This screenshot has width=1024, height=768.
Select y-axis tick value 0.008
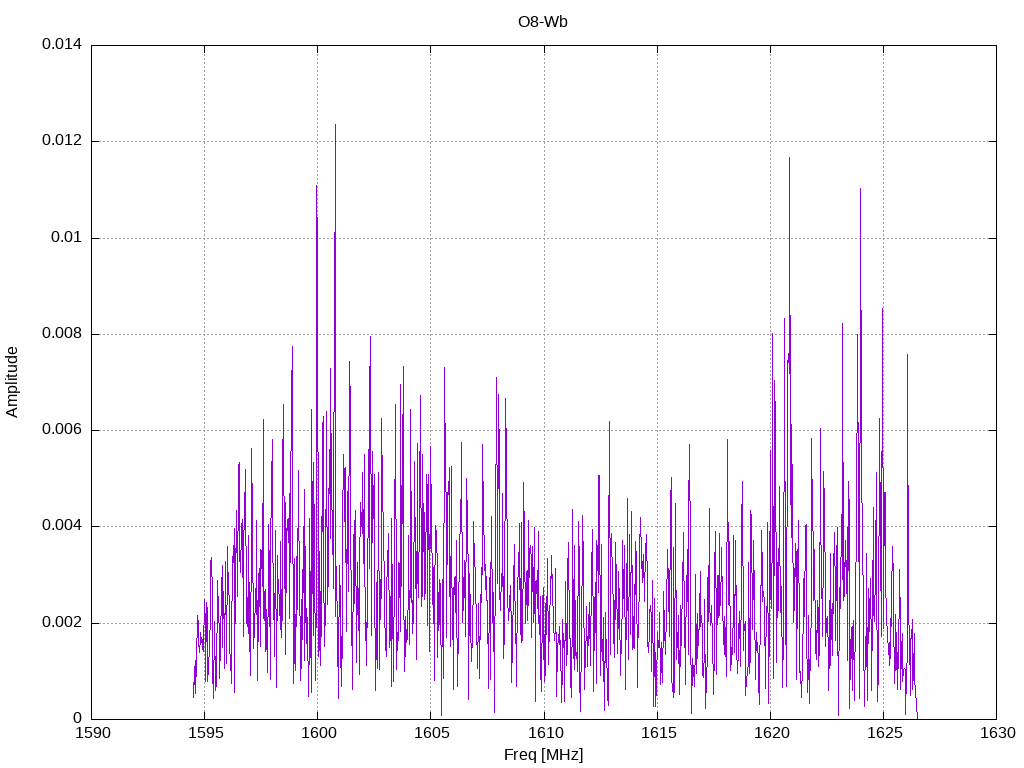click(62, 334)
